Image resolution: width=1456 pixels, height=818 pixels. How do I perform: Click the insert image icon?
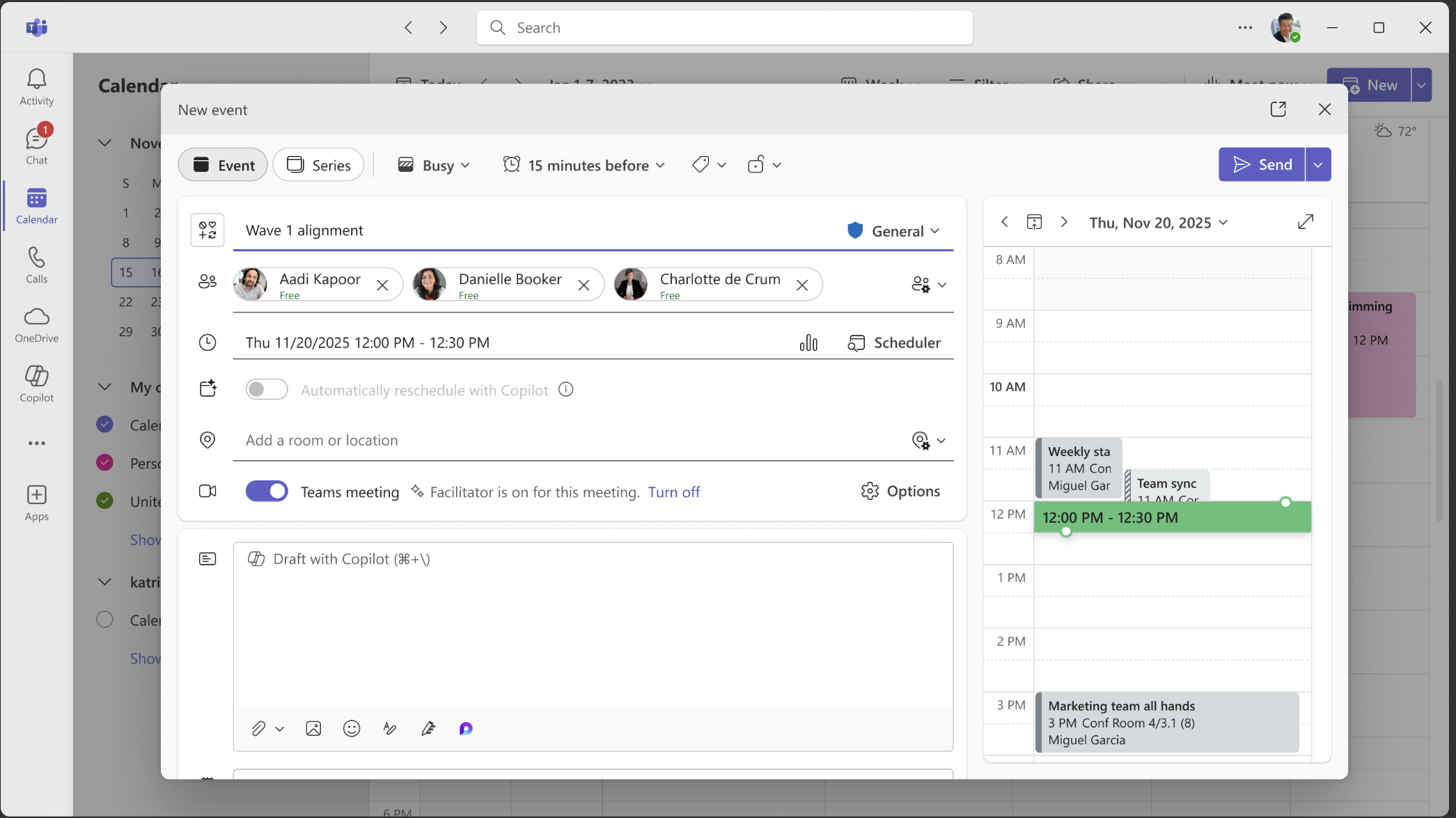313,728
